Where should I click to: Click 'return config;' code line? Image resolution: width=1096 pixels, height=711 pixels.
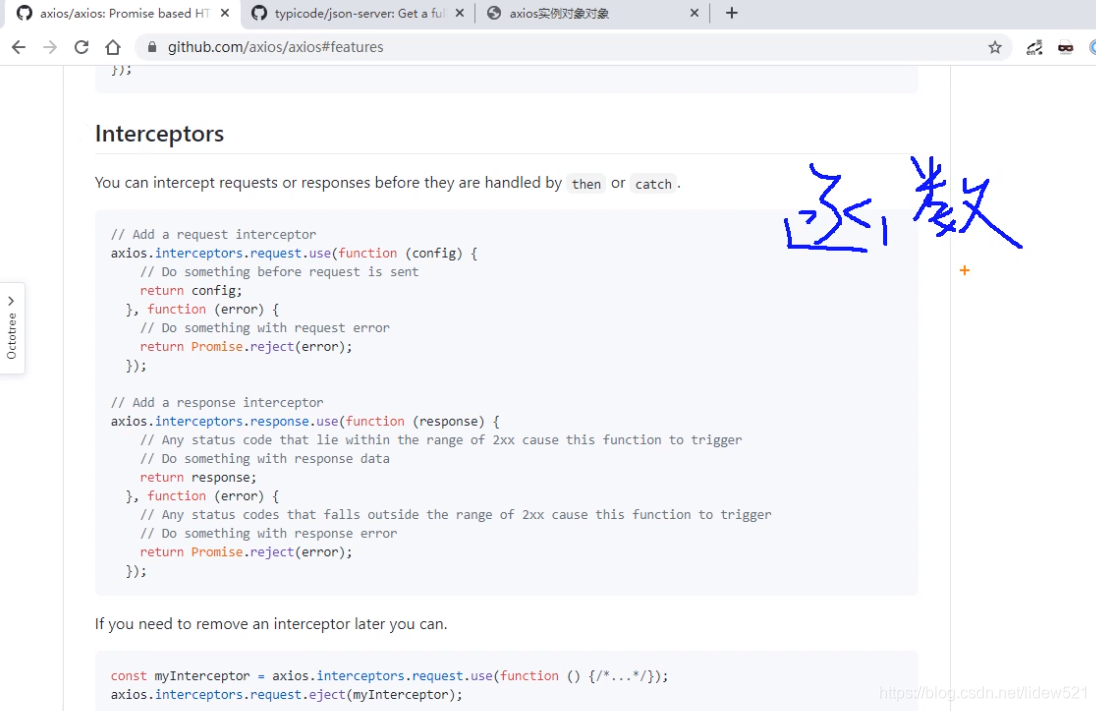coord(191,290)
